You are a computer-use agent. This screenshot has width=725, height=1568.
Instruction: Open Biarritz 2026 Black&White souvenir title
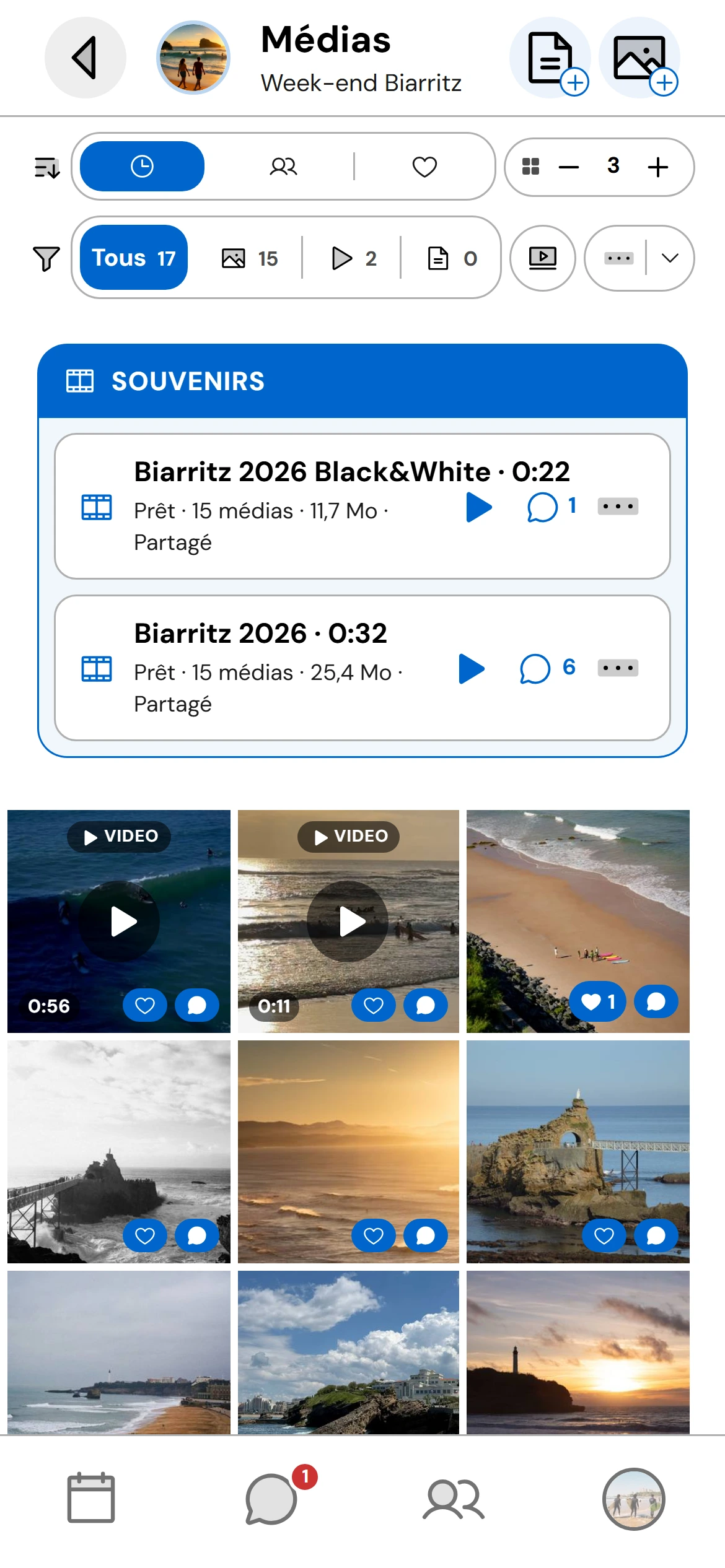point(351,471)
